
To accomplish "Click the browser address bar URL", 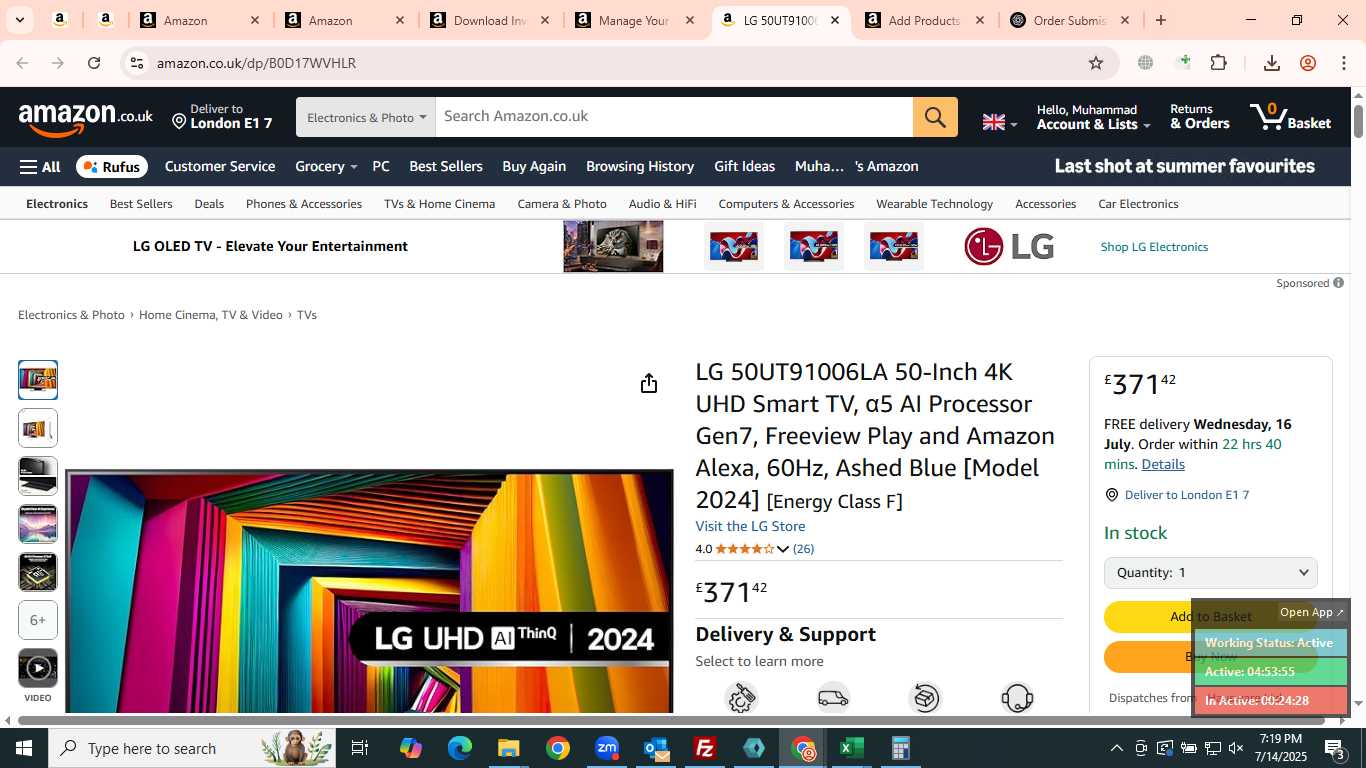I will click(256, 63).
